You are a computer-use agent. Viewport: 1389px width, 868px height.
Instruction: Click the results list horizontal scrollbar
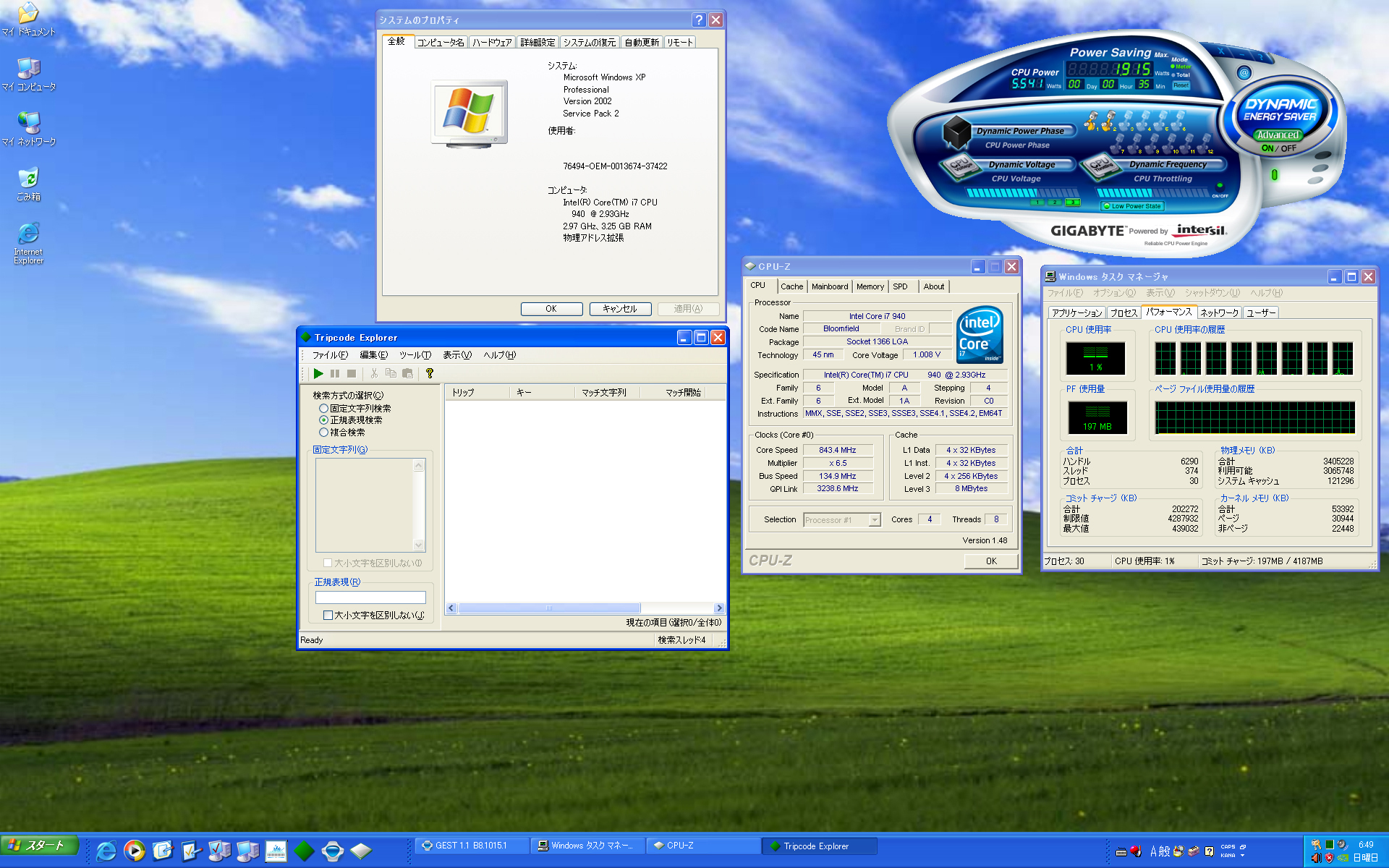pos(548,608)
